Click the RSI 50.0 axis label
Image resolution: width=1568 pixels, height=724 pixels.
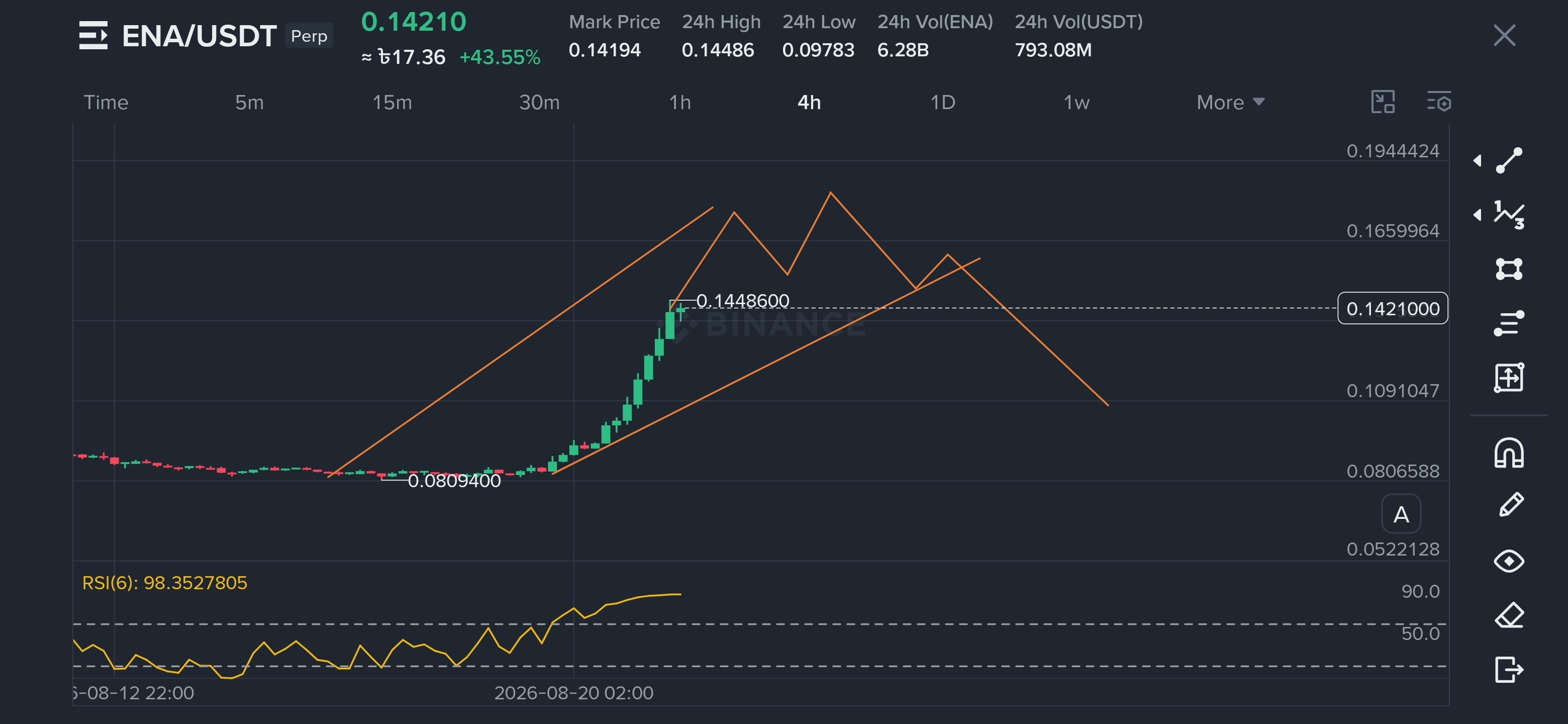1420,633
